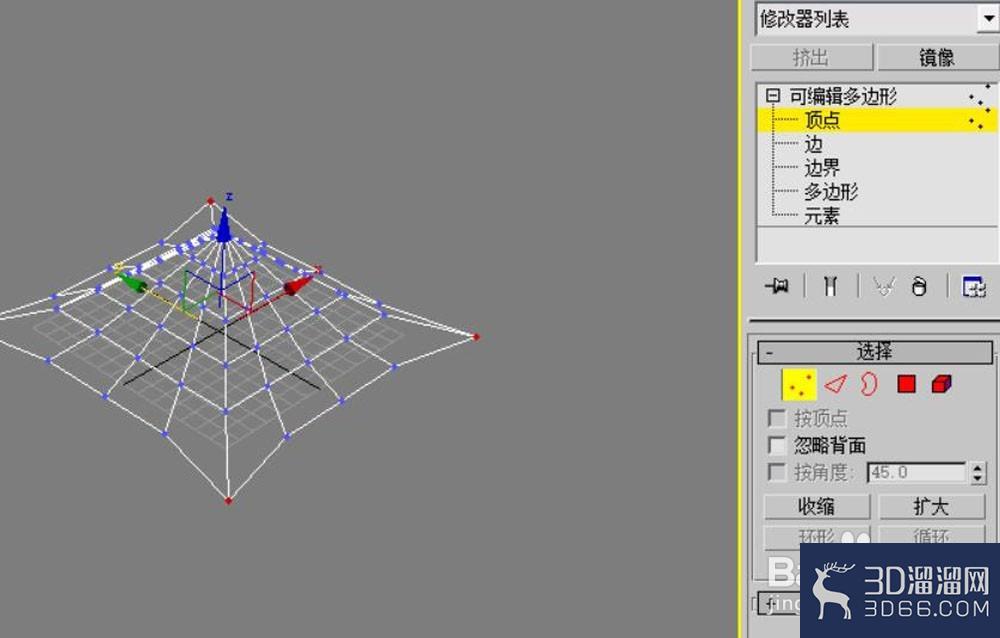
Task: Toggle the 按角度 checkbox
Action: tap(777, 473)
